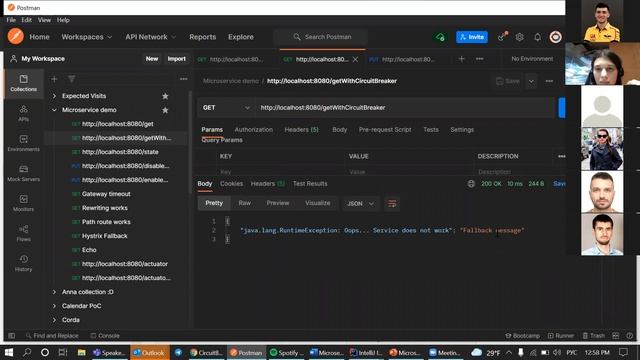Viewport: 640px width, 360px height.
Task: Open the tab bar three-dot options
Action: (480, 59)
